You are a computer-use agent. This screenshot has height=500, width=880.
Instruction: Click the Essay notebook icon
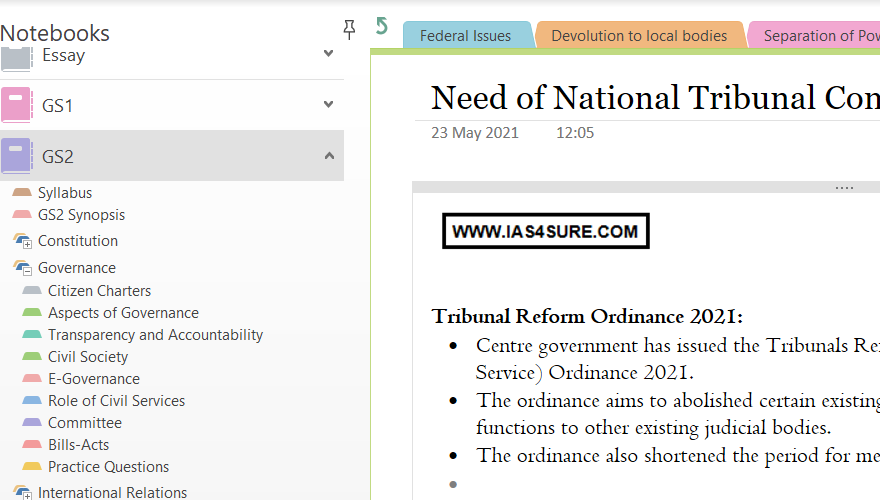pos(16,58)
